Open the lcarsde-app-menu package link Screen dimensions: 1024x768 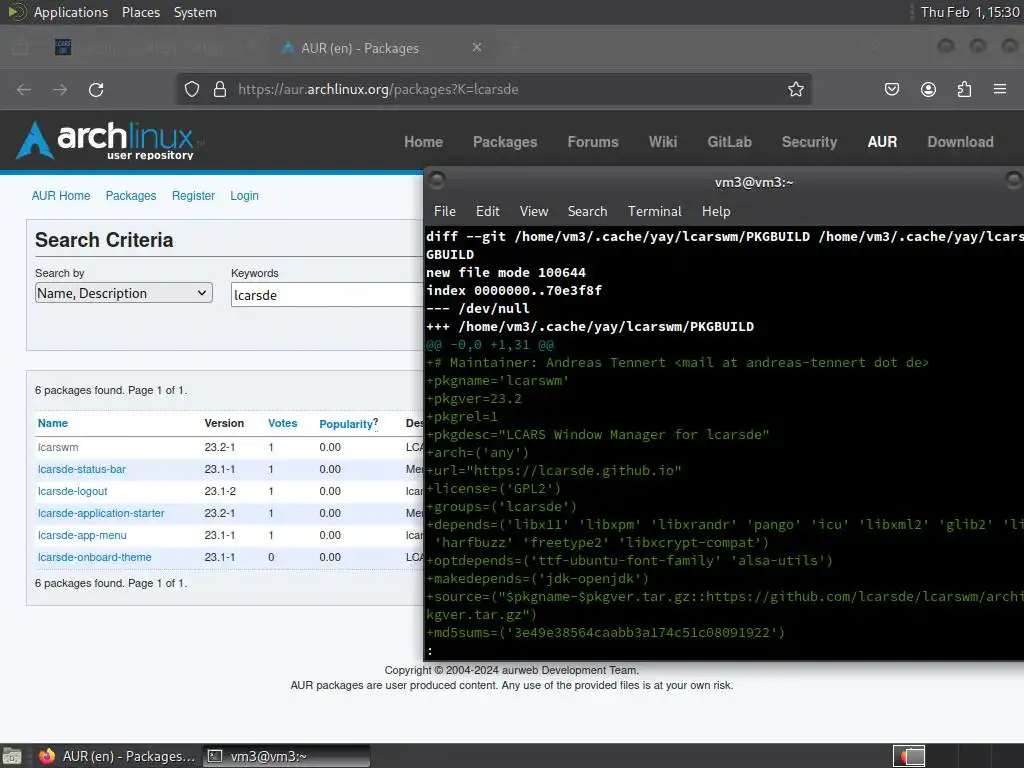point(82,536)
